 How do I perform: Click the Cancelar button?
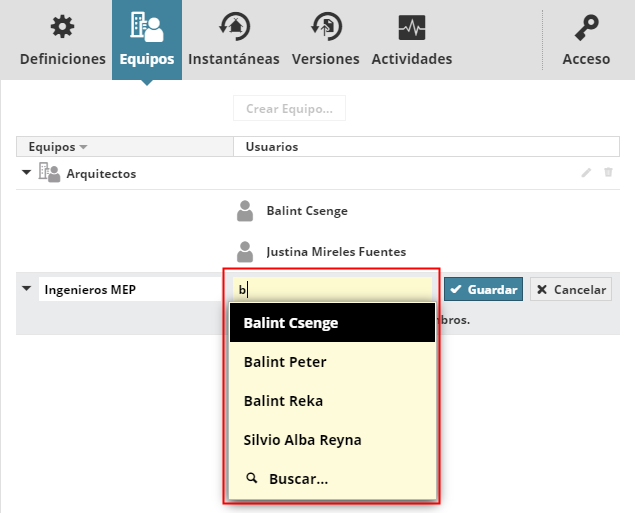(x=570, y=290)
